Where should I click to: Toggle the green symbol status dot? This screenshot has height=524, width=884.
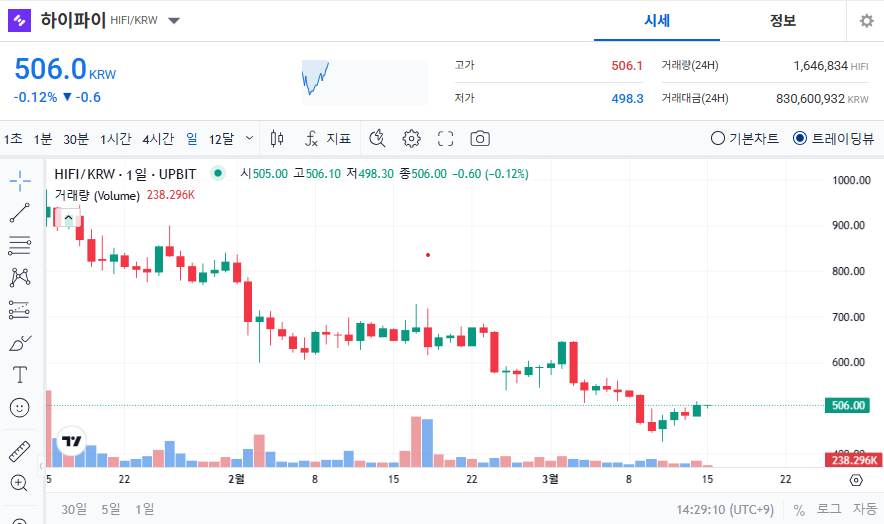(218, 173)
